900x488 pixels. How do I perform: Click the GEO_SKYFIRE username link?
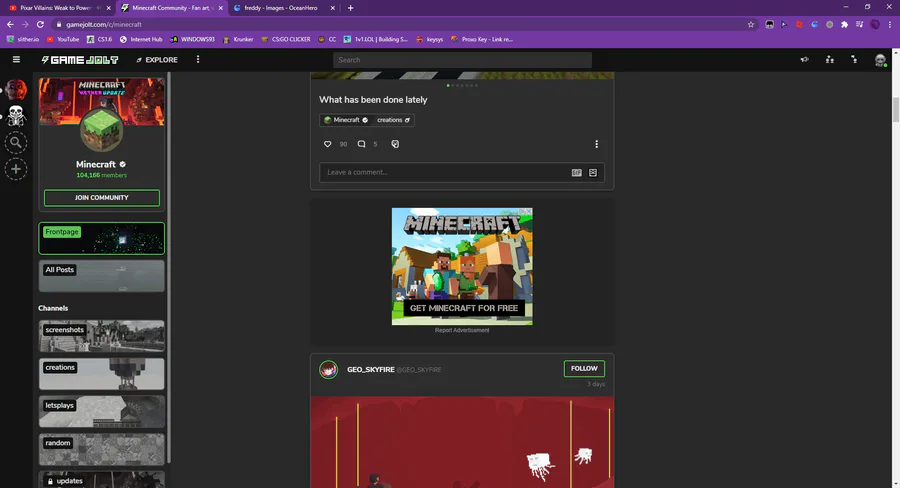(x=370, y=370)
